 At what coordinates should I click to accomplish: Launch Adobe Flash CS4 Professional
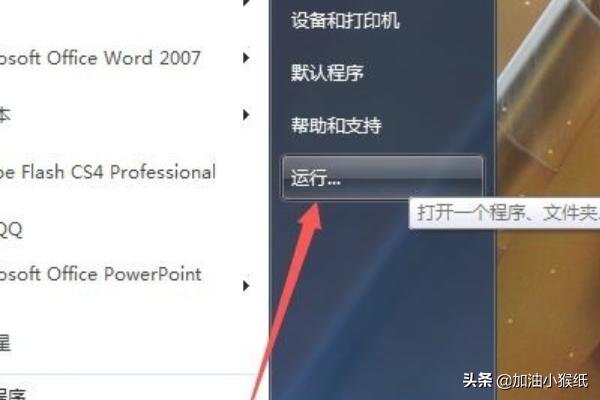click(108, 172)
